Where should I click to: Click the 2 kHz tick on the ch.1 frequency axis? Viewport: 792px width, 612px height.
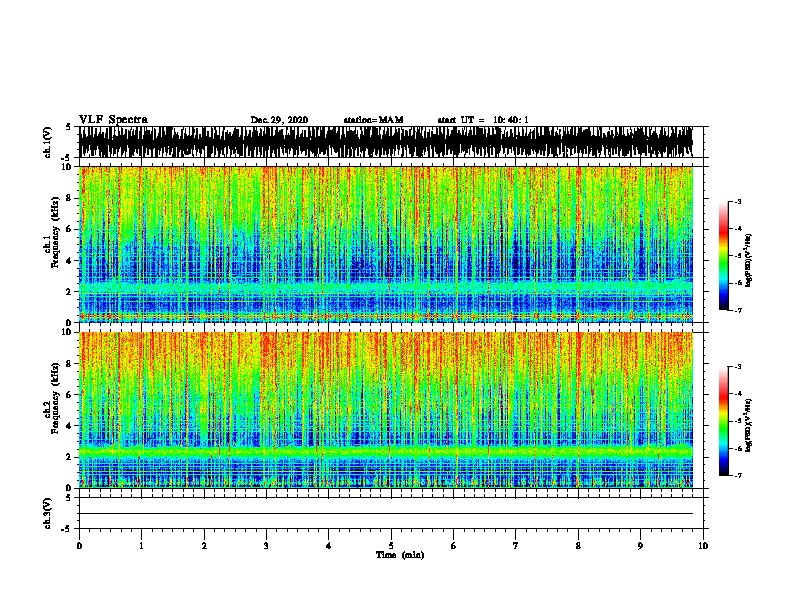tap(70, 291)
